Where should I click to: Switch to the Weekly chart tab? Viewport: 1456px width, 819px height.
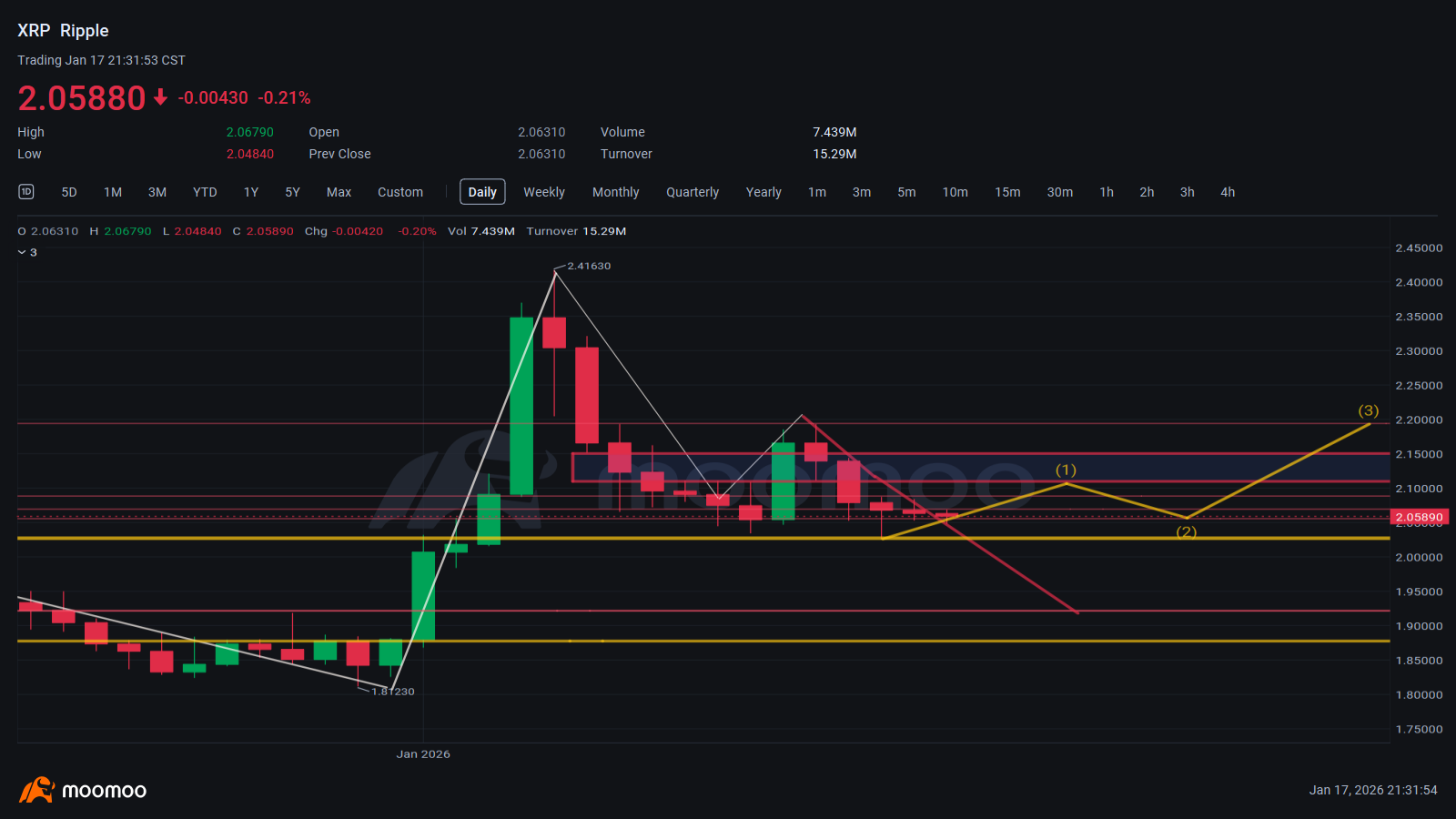point(543,192)
